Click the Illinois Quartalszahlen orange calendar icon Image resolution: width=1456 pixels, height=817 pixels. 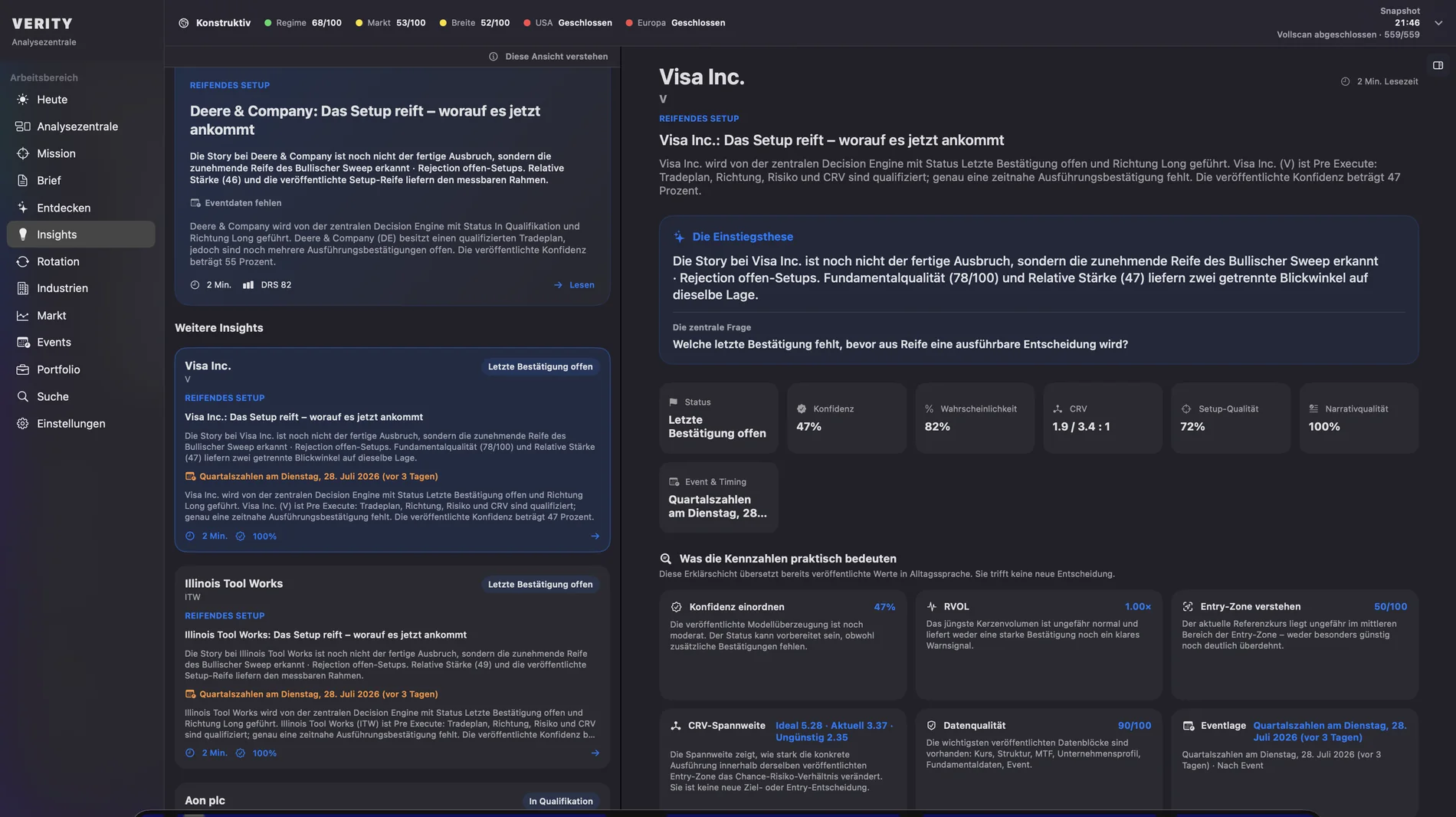190,694
